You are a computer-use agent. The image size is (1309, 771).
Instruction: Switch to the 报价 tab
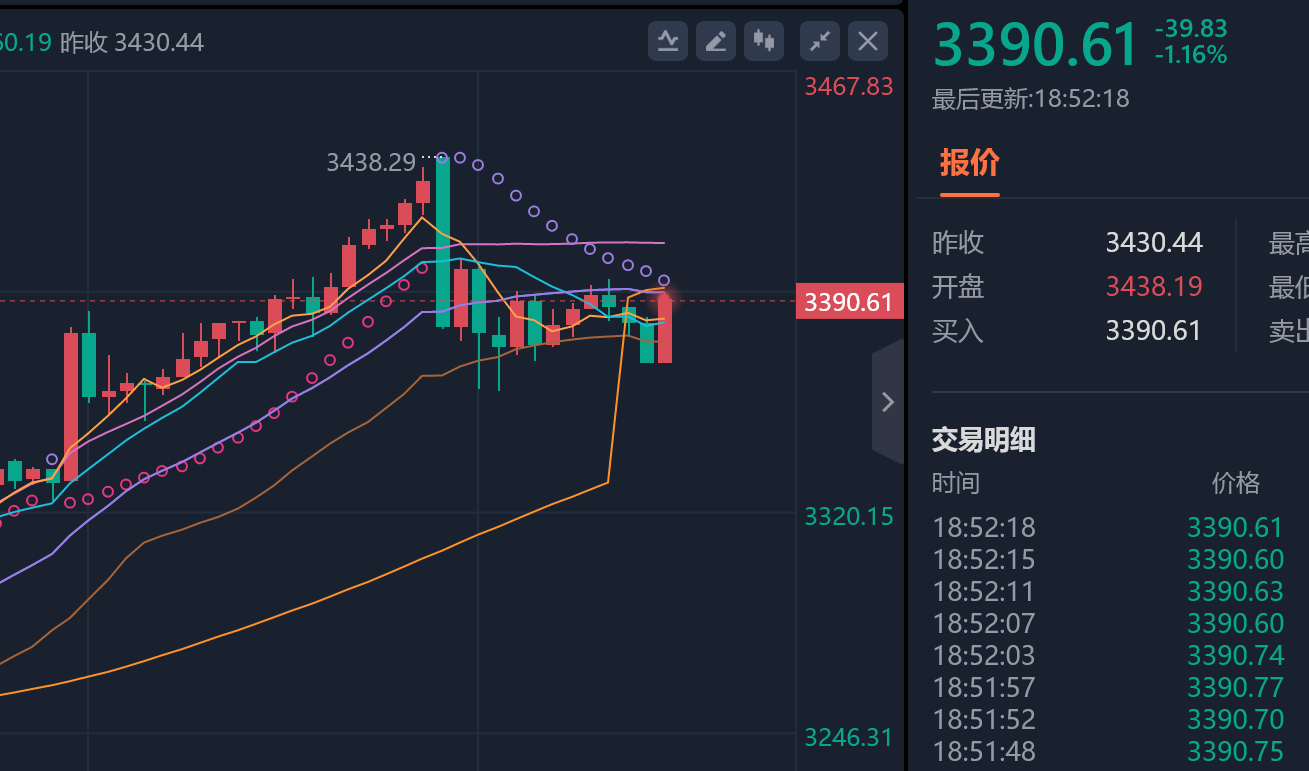[x=969, y=163]
